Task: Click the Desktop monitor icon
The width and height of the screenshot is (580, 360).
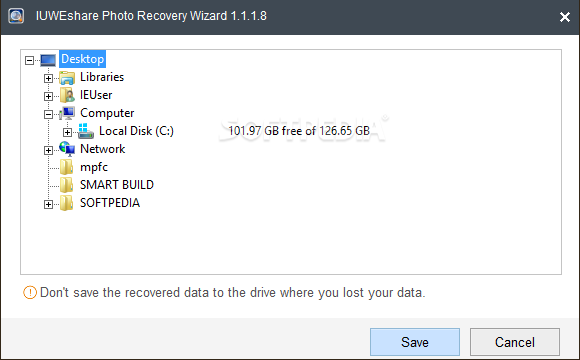Action: (x=48, y=60)
